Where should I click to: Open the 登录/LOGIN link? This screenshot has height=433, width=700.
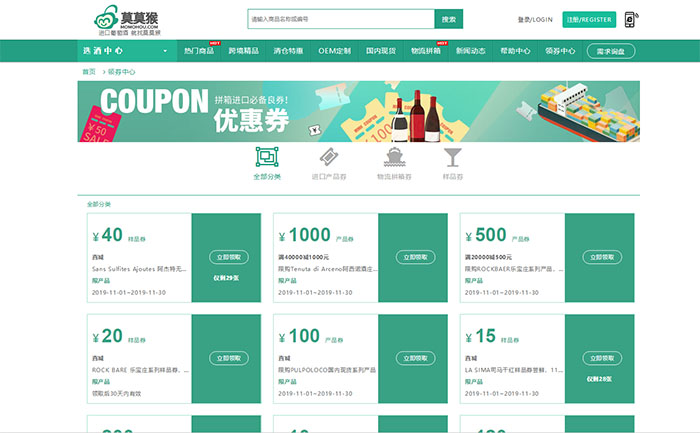535,19
